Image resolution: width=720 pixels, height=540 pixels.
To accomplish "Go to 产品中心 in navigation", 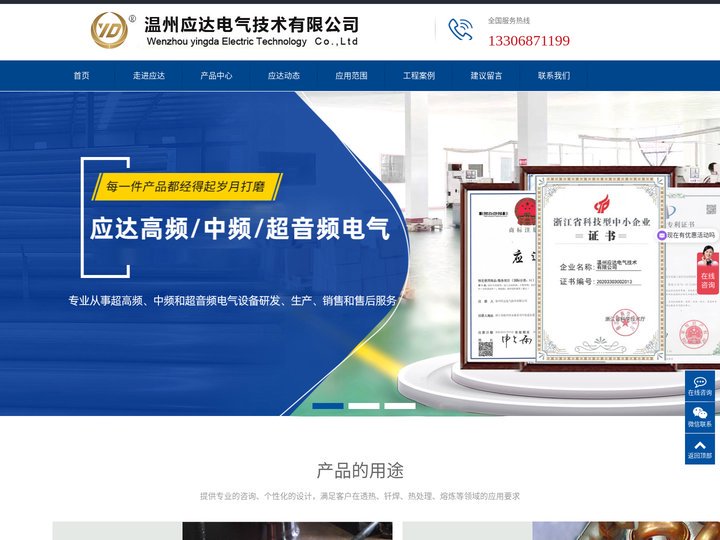I will click(216, 76).
